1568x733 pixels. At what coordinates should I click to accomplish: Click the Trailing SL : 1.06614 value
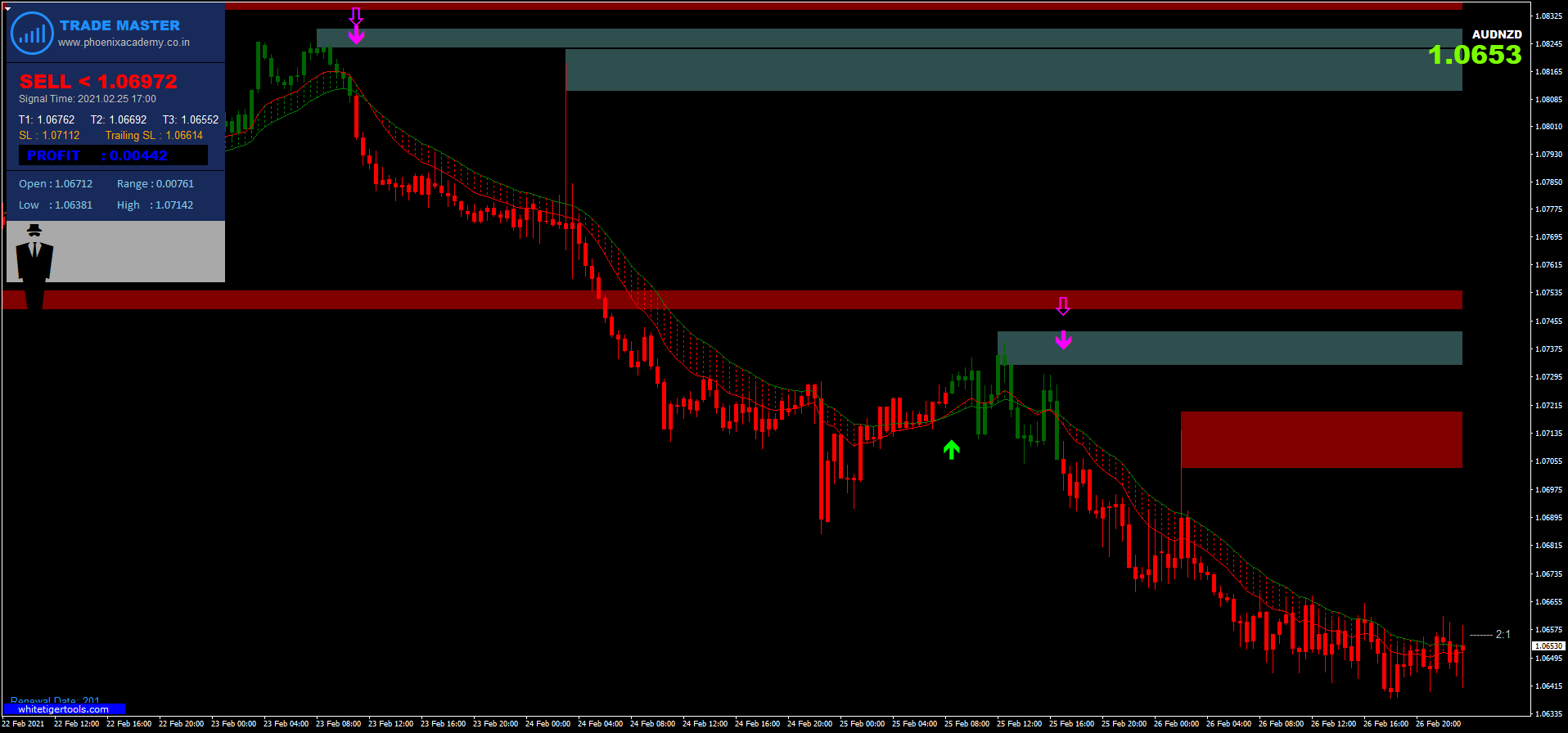154,136
